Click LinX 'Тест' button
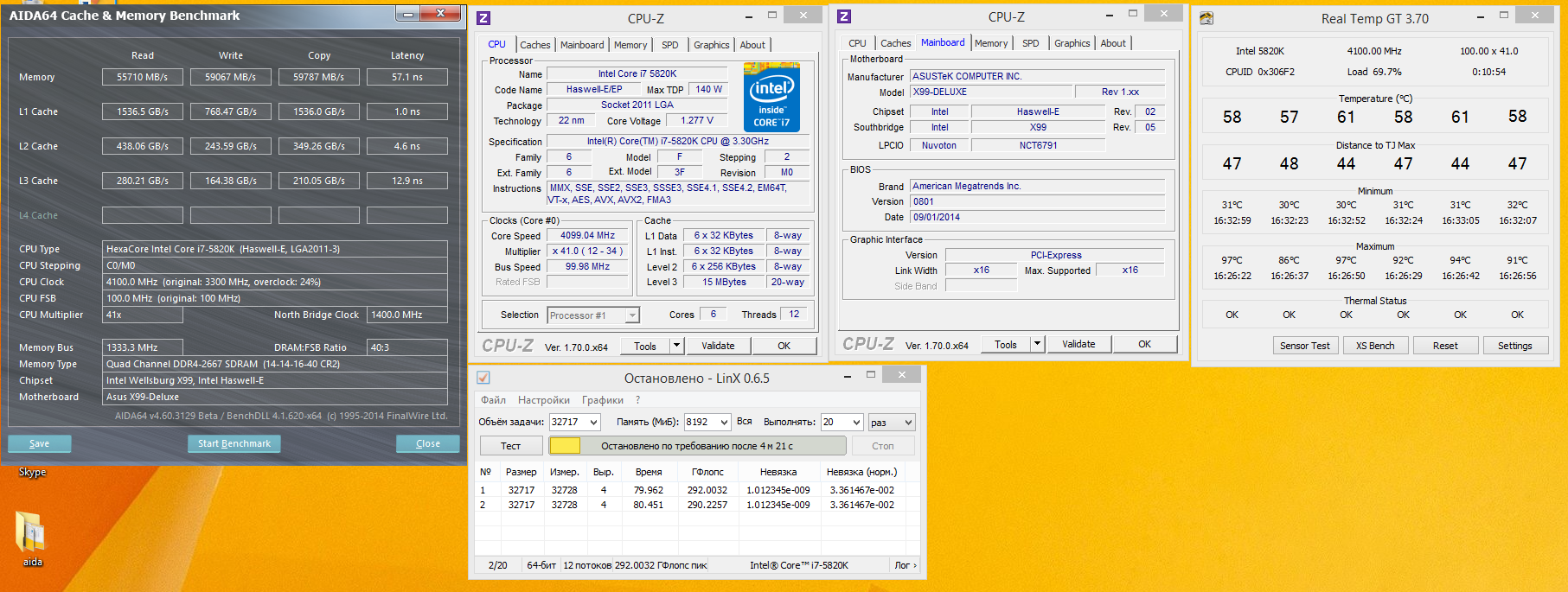 point(510,446)
